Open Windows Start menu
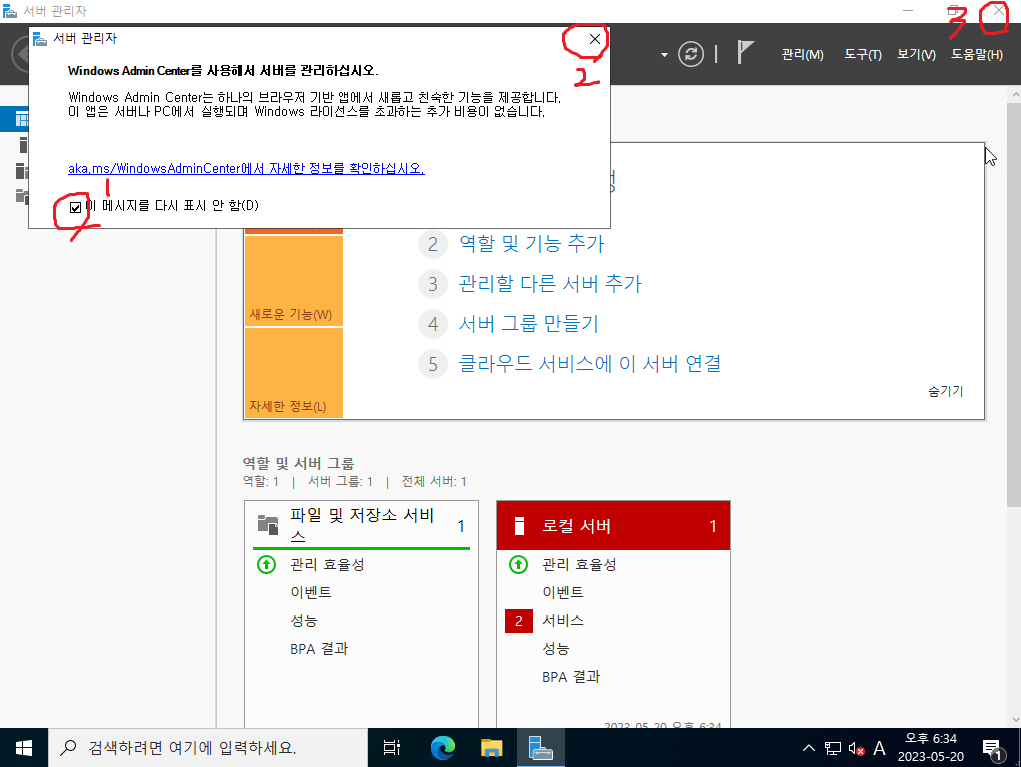This screenshot has height=767, width=1021. click(24, 748)
